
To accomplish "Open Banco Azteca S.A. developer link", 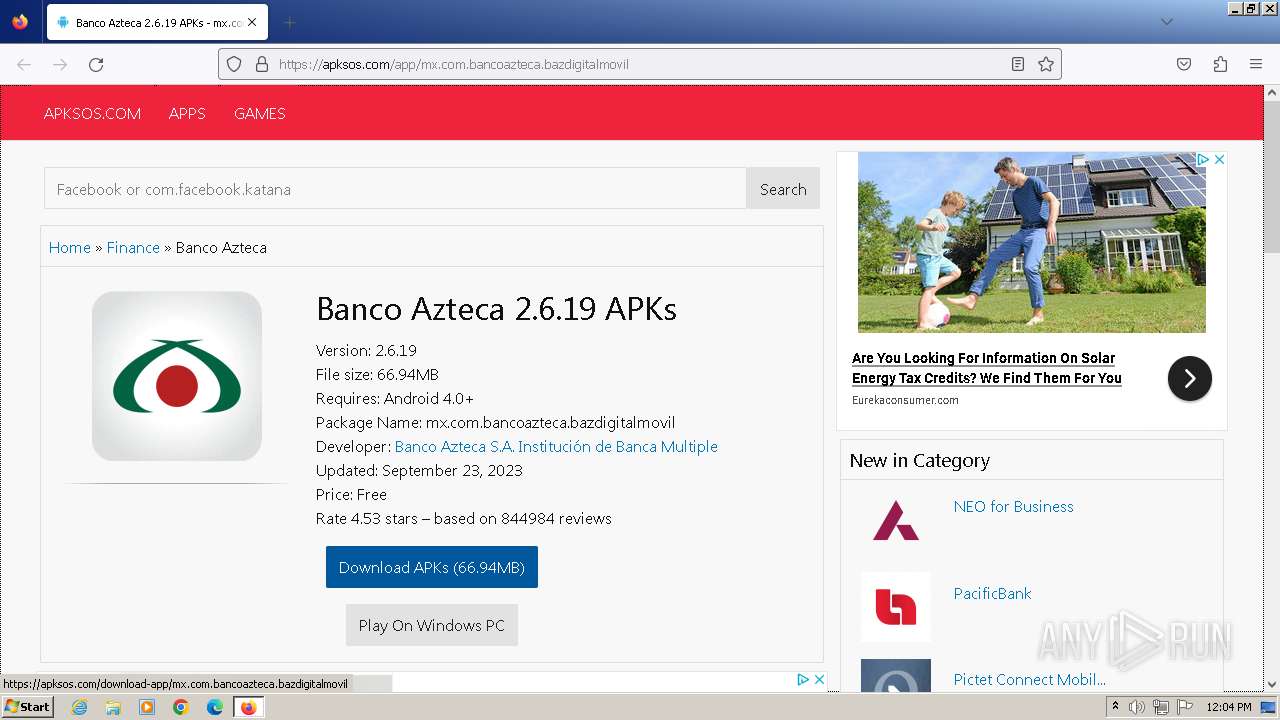I will (556, 446).
